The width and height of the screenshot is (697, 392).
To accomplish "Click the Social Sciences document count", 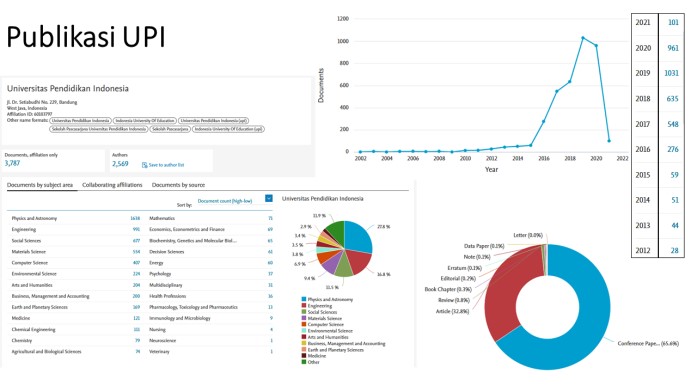I will [x=136, y=240].
